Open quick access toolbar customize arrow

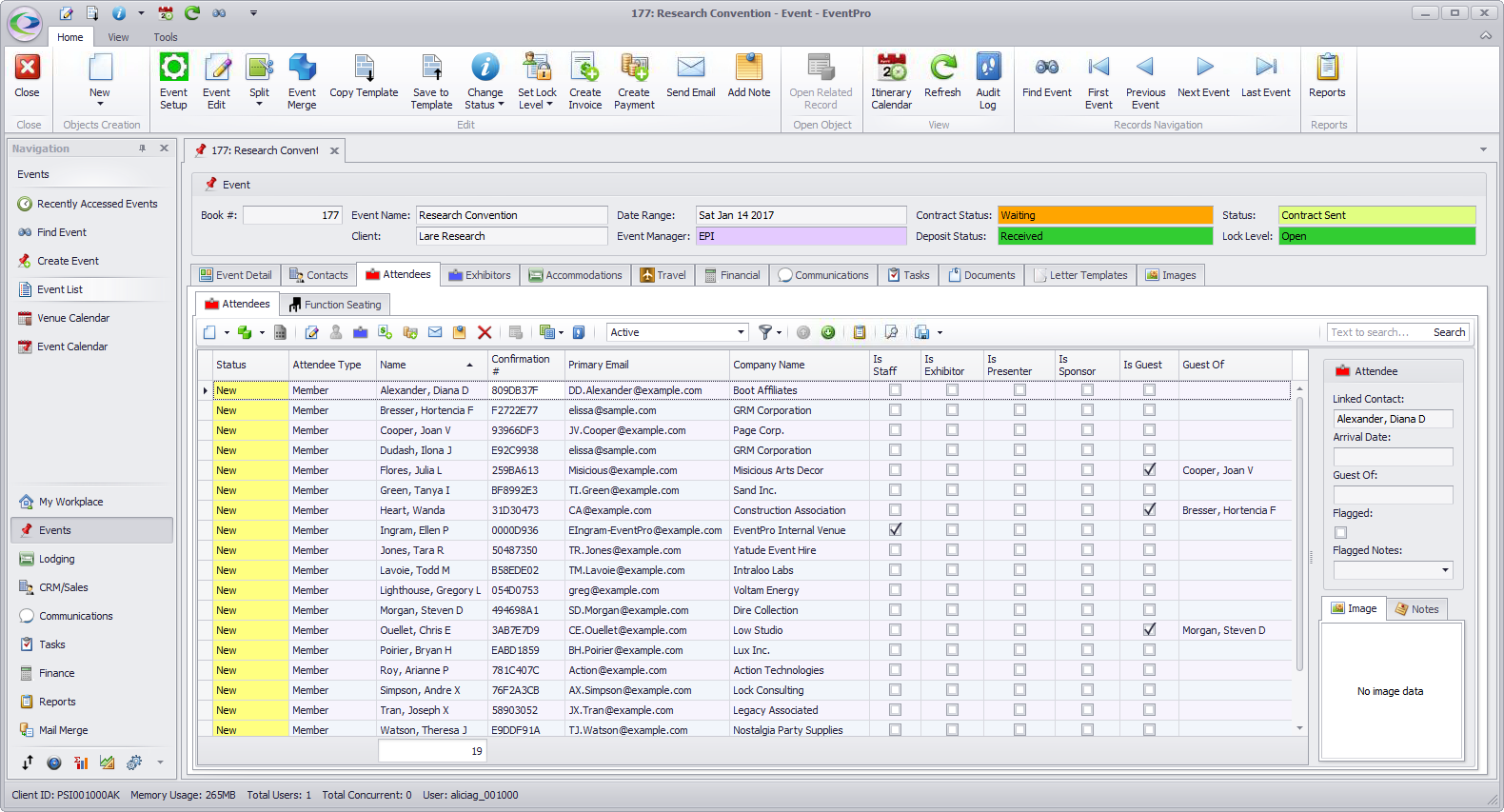253,13
